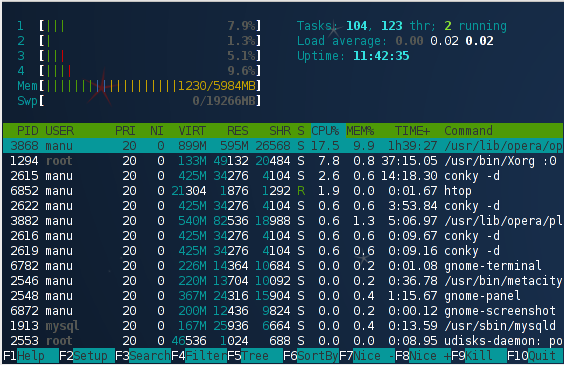
Task: Click the MEM% column header
Action: coord(360,131)
